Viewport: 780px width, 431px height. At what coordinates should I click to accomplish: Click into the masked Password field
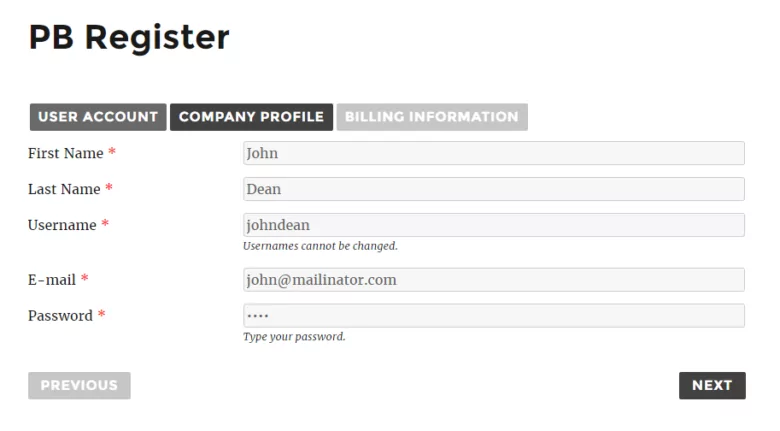point(493,316)
